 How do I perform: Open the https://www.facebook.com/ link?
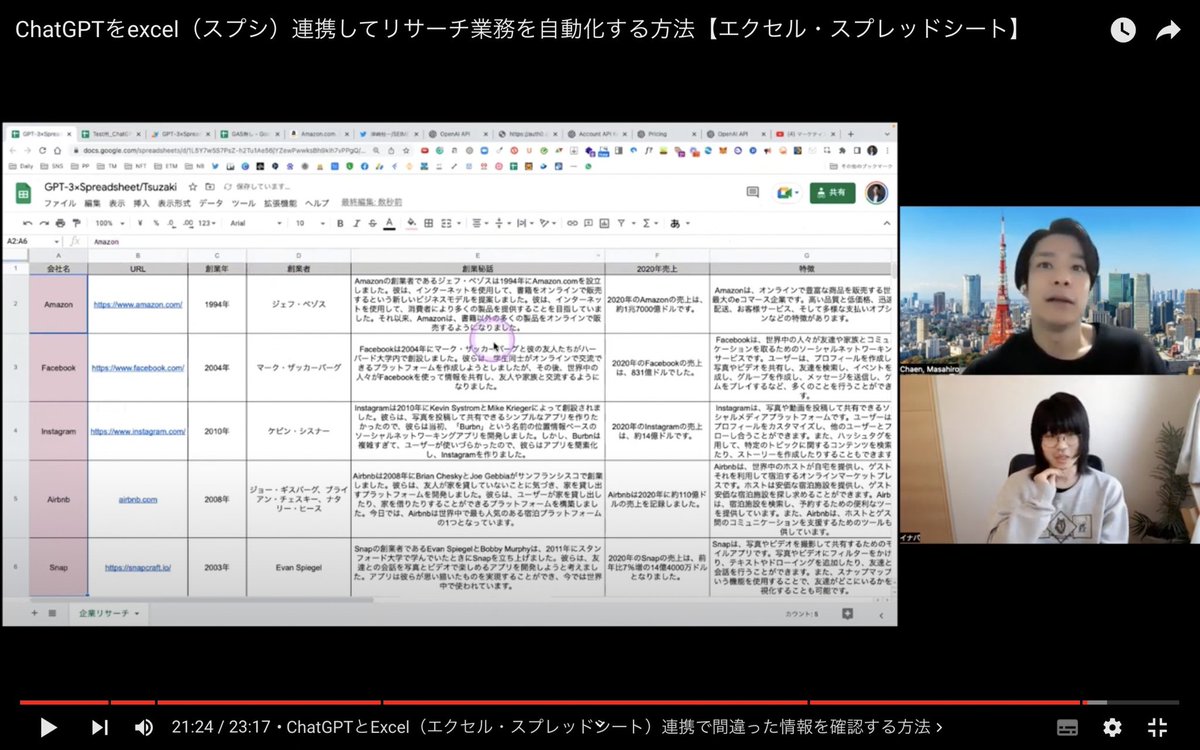pos(138,367)
